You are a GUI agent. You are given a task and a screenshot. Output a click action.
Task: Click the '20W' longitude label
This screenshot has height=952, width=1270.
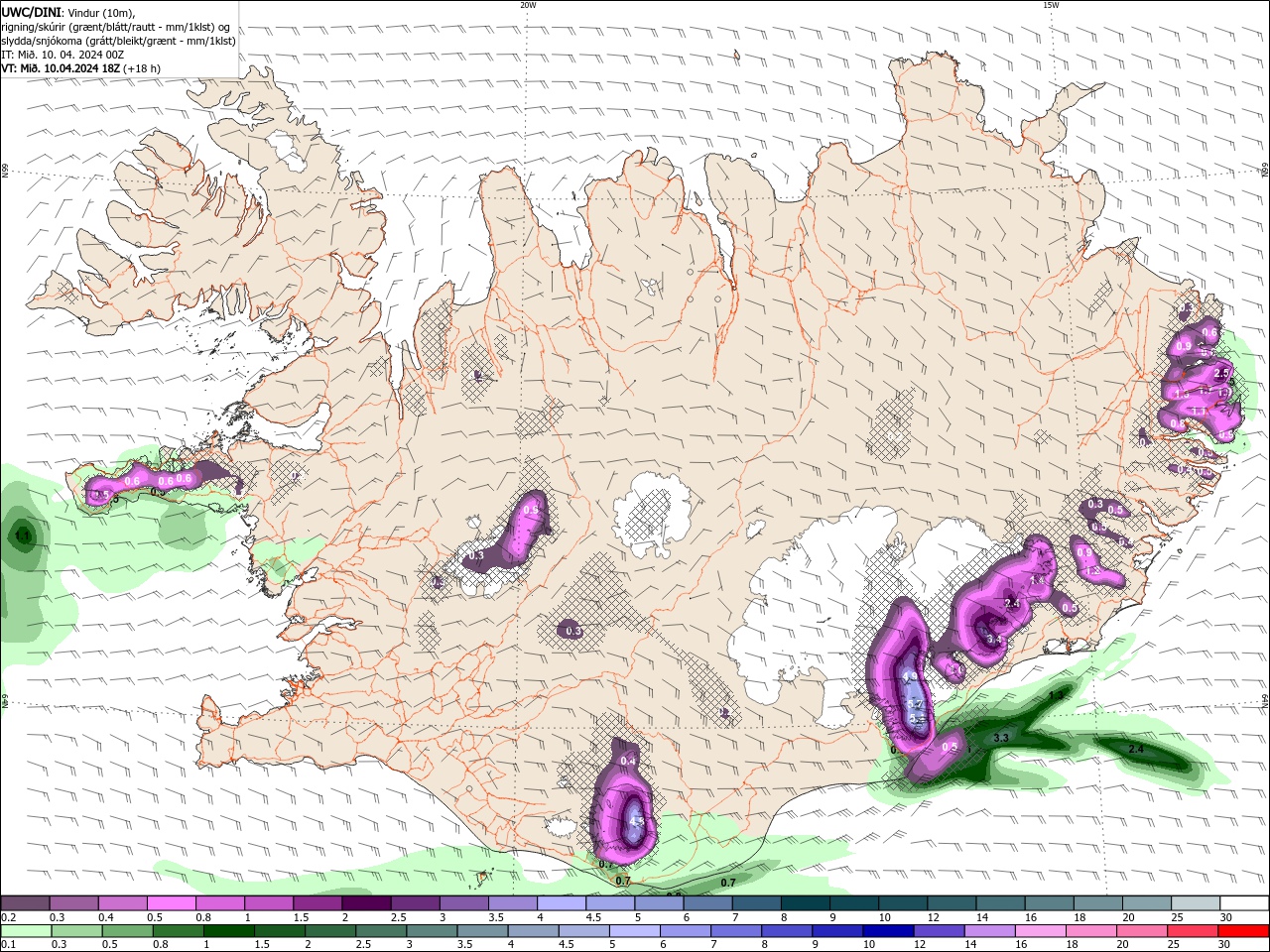[528, 5]
